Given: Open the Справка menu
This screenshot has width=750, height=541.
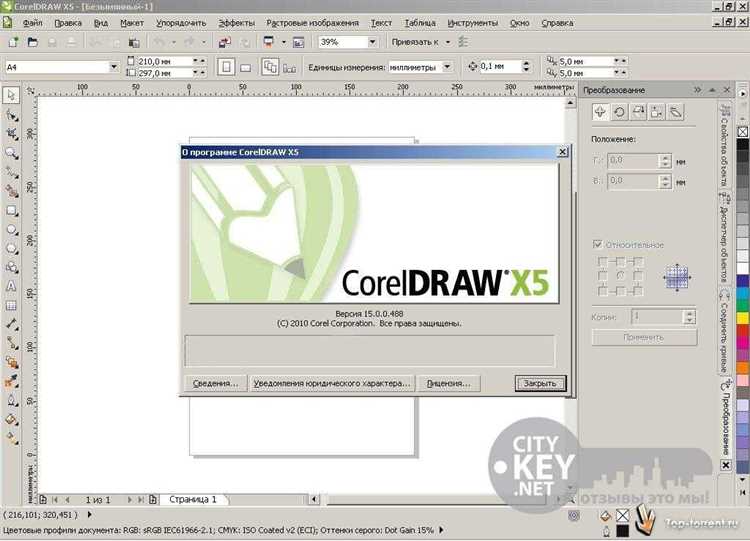Looking at the screenshot, I should (x=557, y=23).
